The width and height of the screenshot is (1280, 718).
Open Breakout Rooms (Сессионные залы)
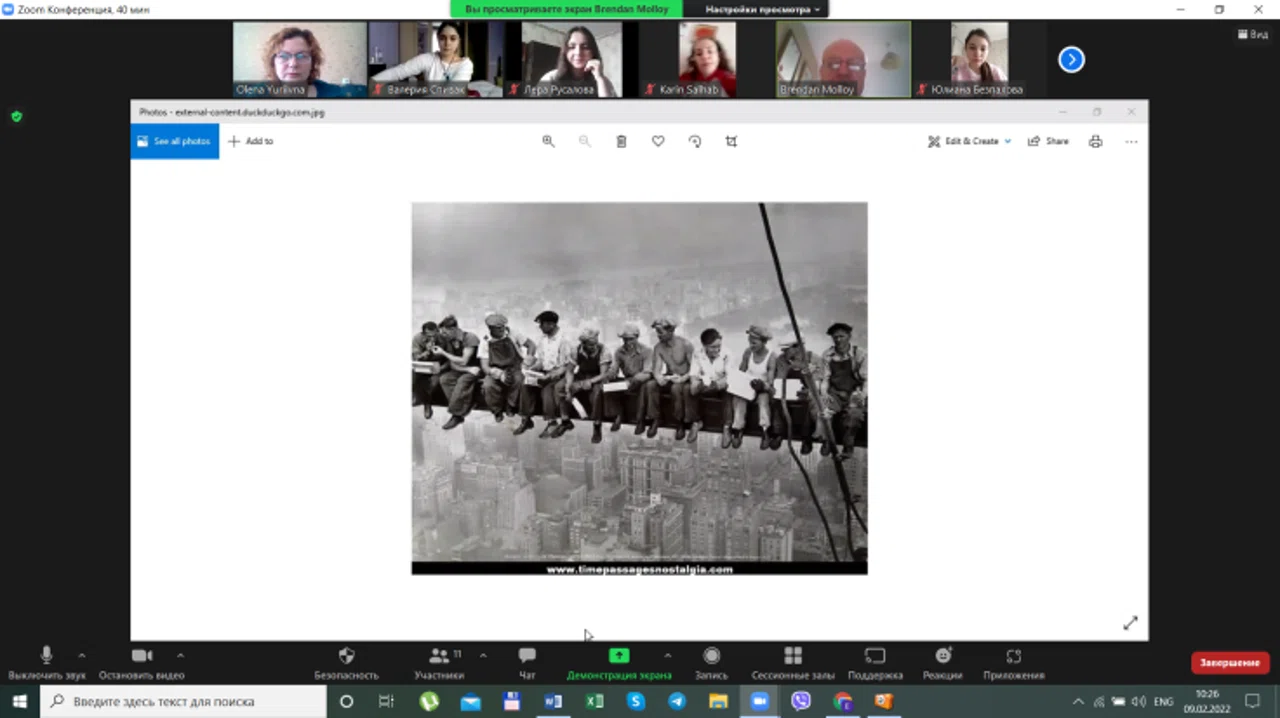(793, 662)
